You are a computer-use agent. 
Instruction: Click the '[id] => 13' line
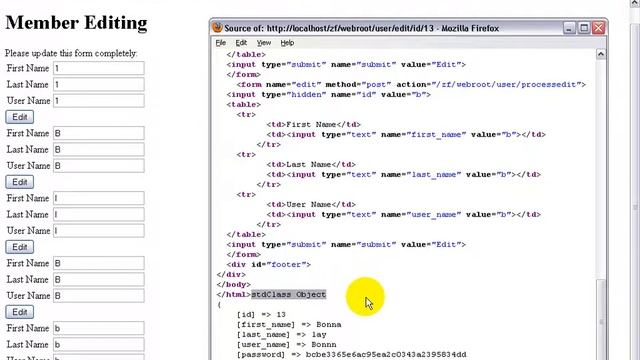tap(261, 315)
